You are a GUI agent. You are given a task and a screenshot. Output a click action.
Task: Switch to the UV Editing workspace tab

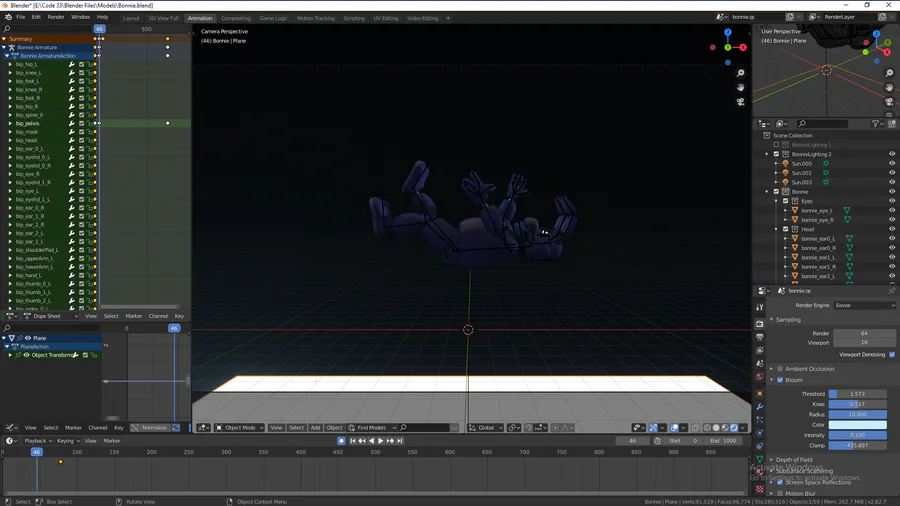click(x=386, y=18)
